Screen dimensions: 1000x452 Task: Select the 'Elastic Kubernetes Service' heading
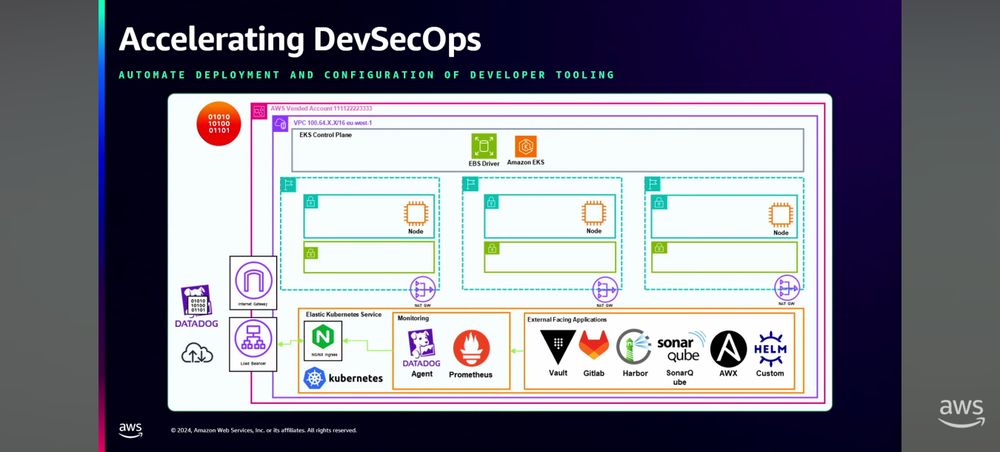point(343,314)
